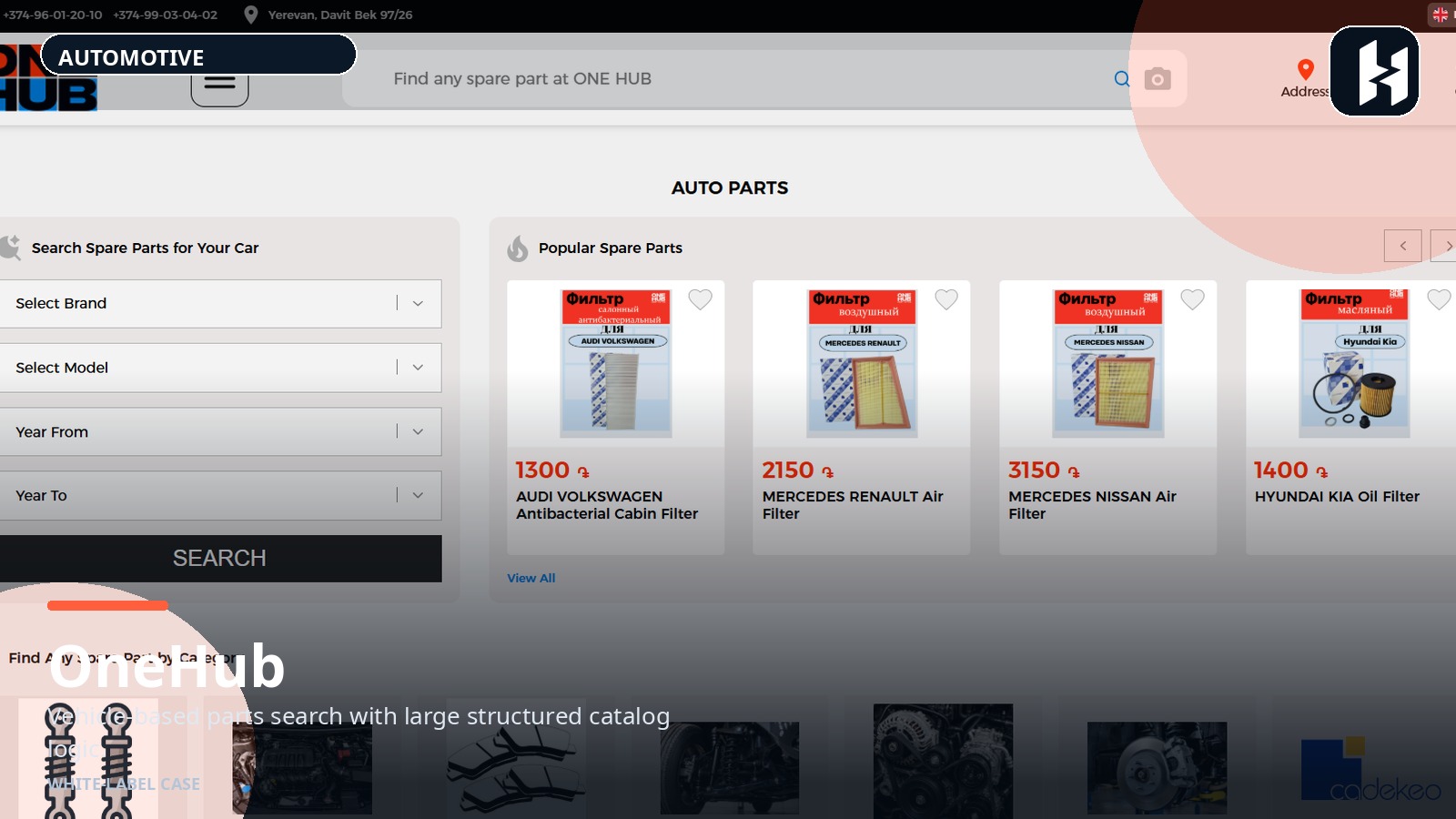Open MERCEDES RENAULT filter product image

[x=862, y=363]
